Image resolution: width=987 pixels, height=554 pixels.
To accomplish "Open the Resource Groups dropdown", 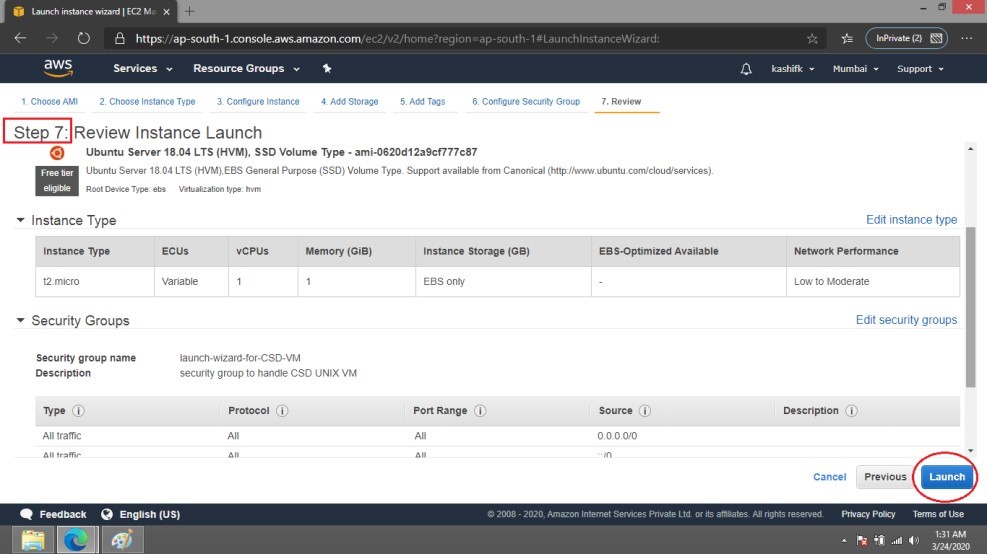I will pyautogui.click(x=246, y=68).
